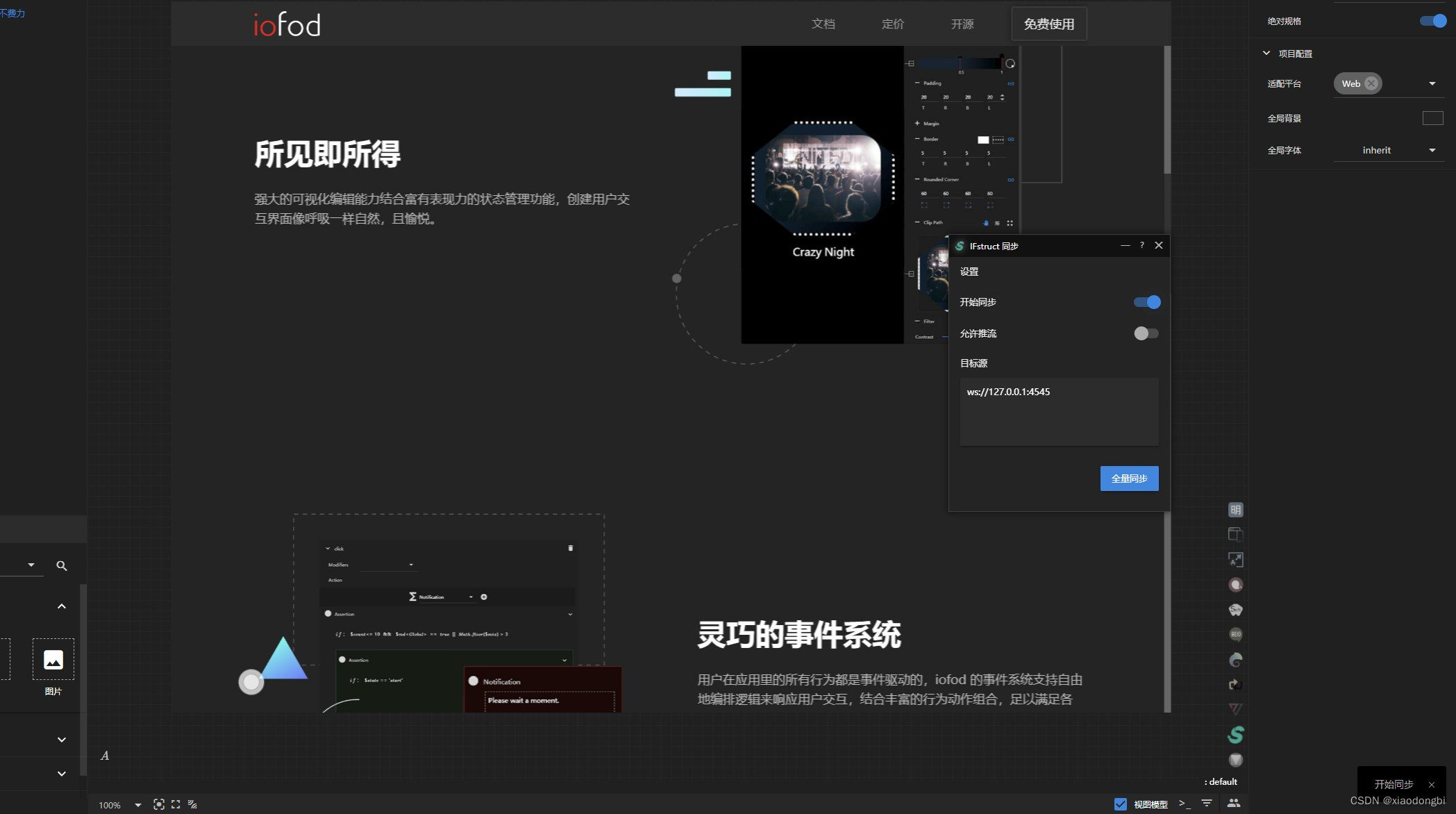Turn off 开始同步 switch
Image resolution: width=1456 pixels, height=814 pixels.
1147,302
